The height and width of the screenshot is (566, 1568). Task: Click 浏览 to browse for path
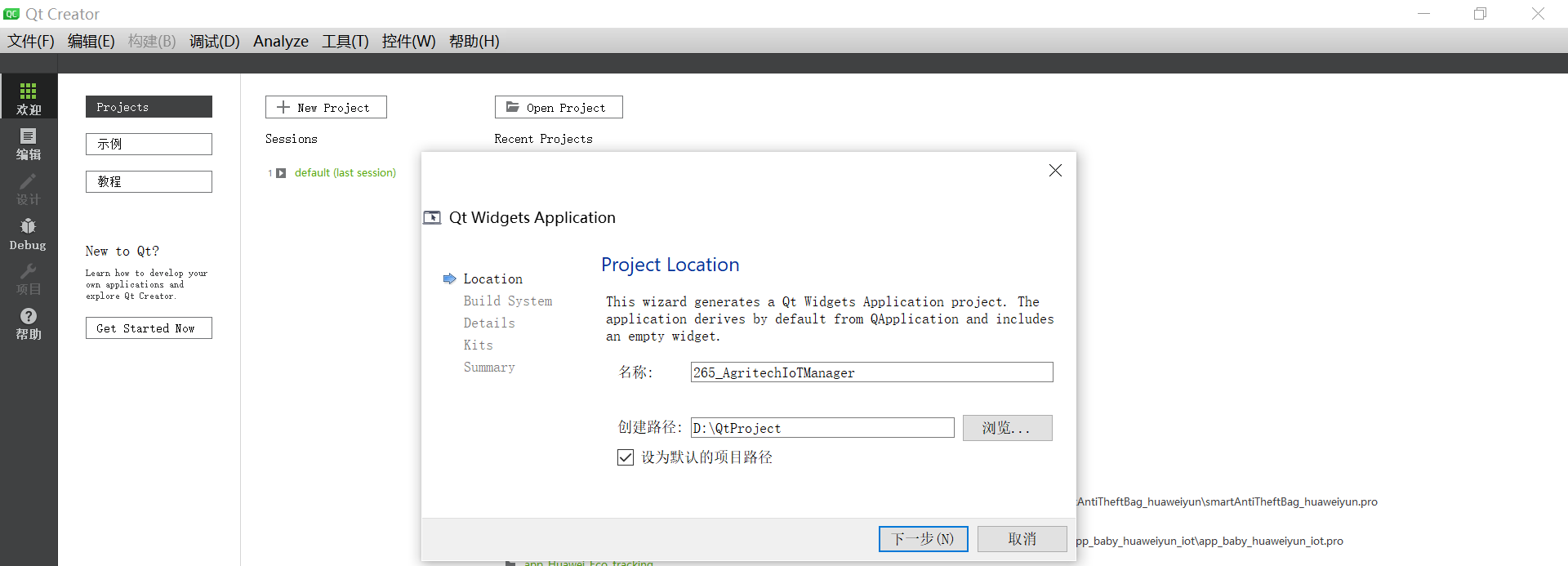(1007, 428)
